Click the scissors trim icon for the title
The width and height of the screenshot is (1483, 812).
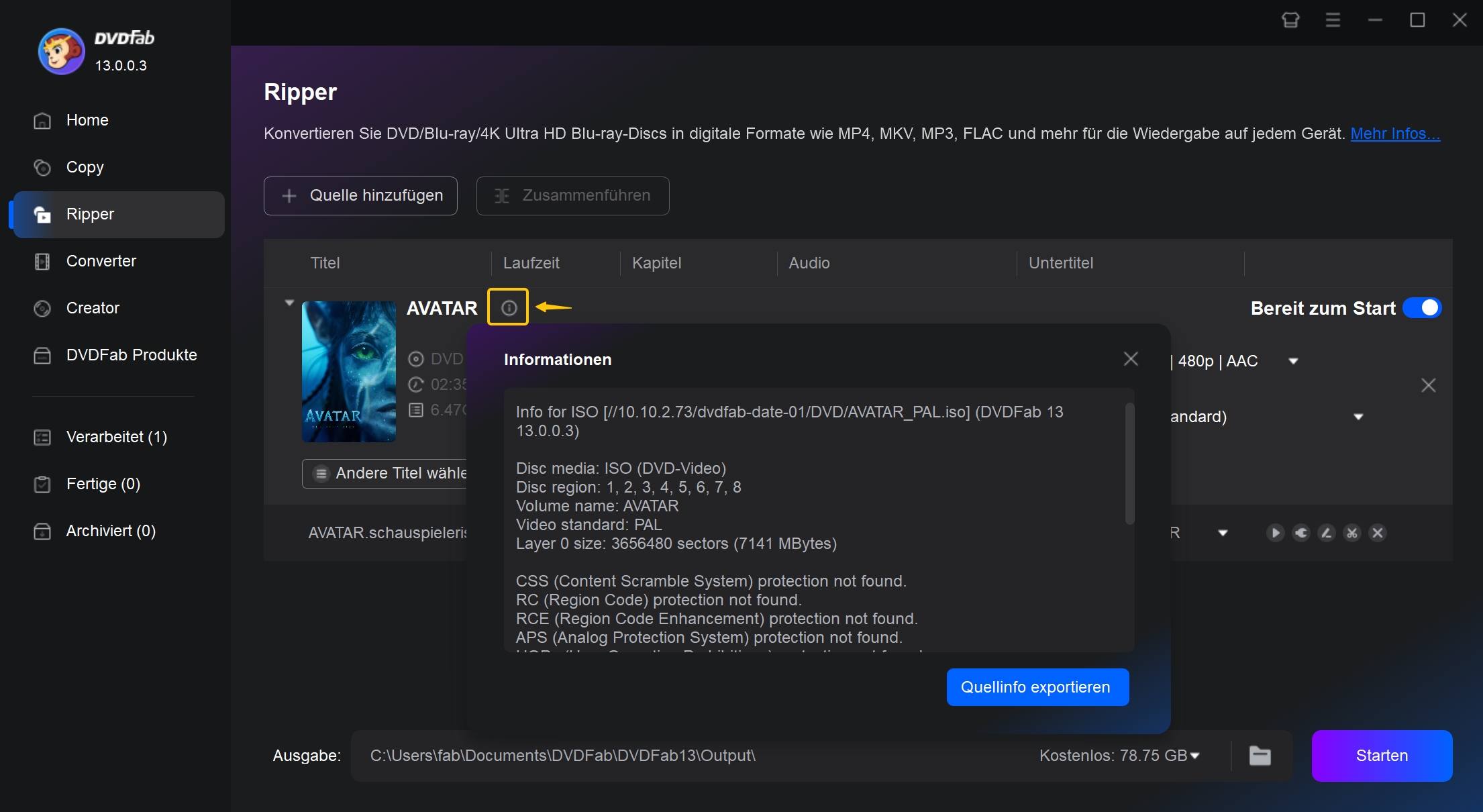[1351, 533]
